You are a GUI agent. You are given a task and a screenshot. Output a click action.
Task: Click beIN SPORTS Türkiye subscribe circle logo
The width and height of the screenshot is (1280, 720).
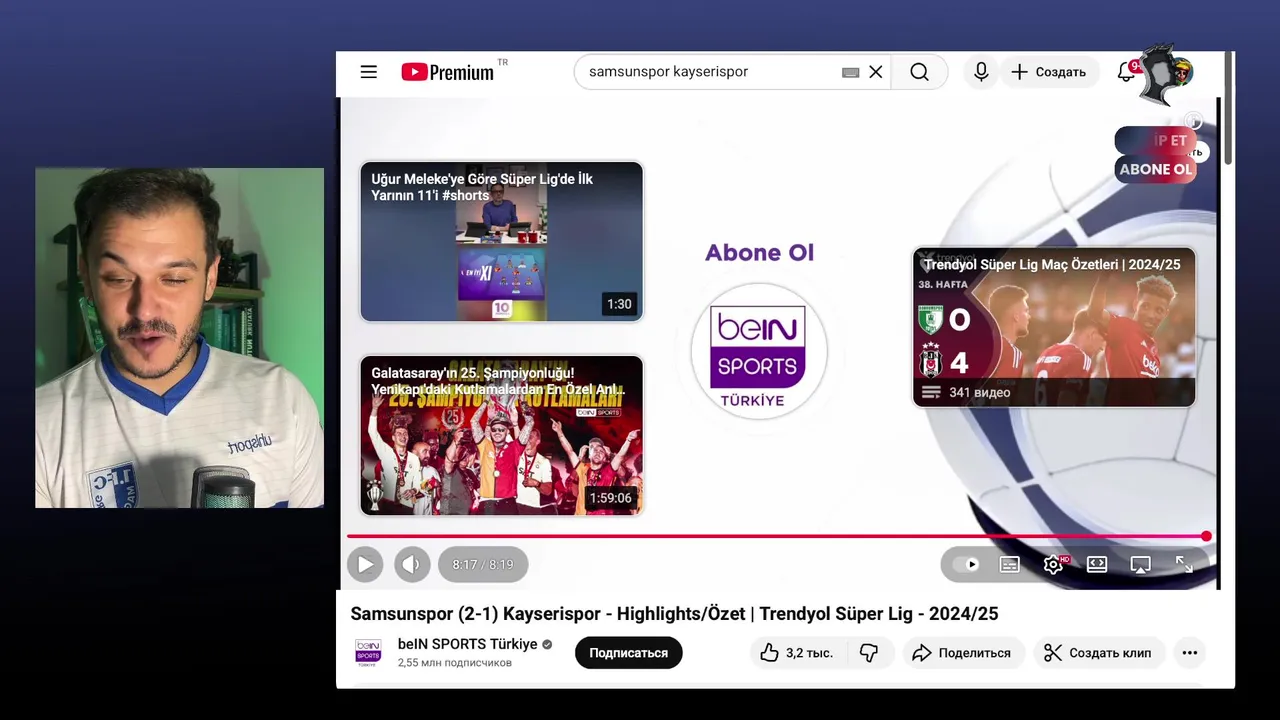tap(759, 352)
